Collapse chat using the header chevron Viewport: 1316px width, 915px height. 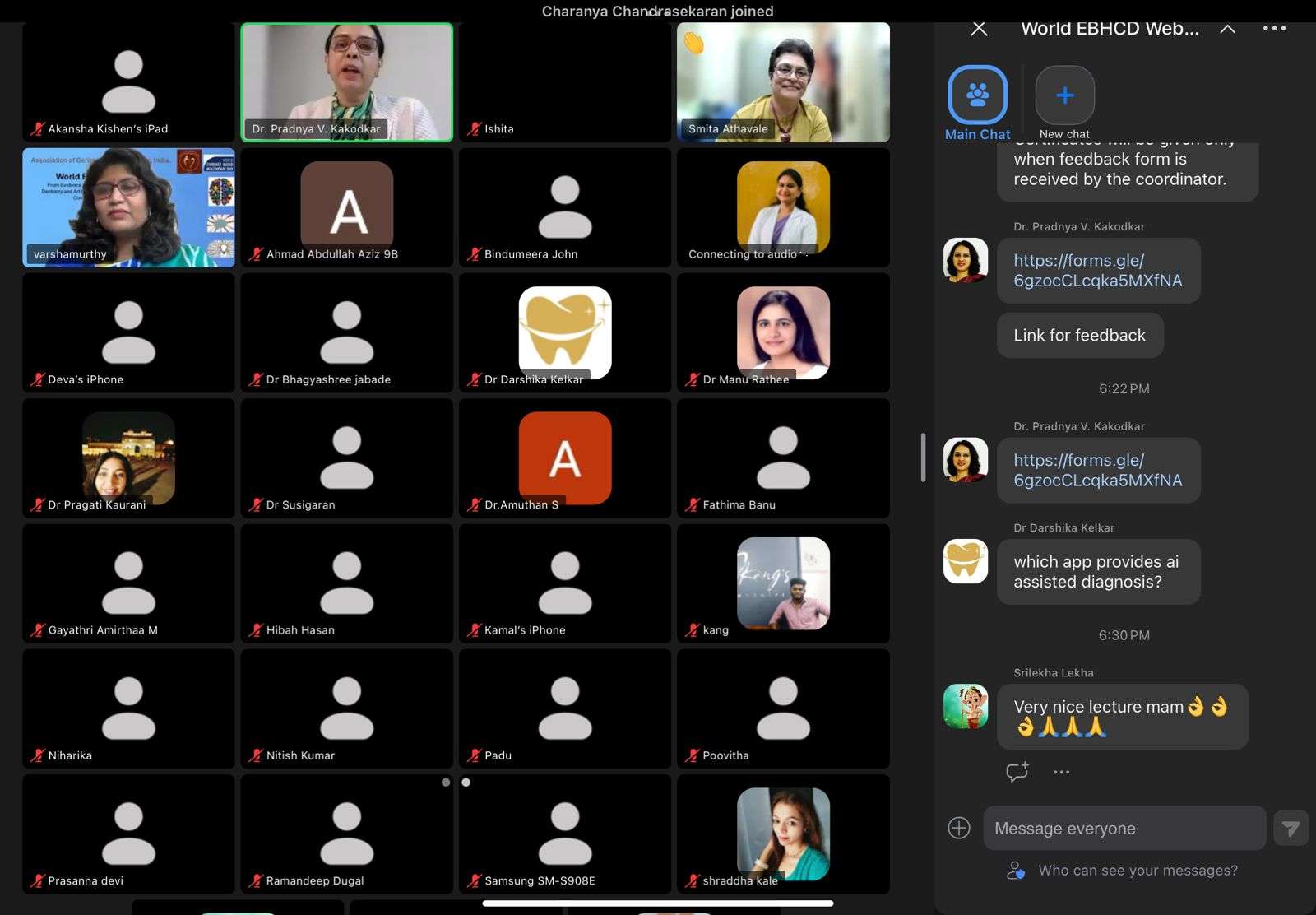(x=1227, y=29)
